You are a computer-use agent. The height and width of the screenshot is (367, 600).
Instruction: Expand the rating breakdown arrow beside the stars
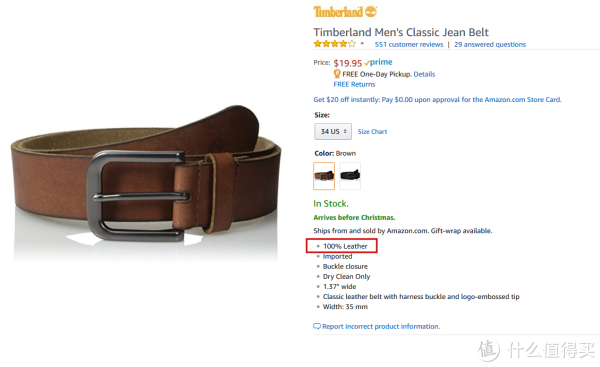click(362, 43)
